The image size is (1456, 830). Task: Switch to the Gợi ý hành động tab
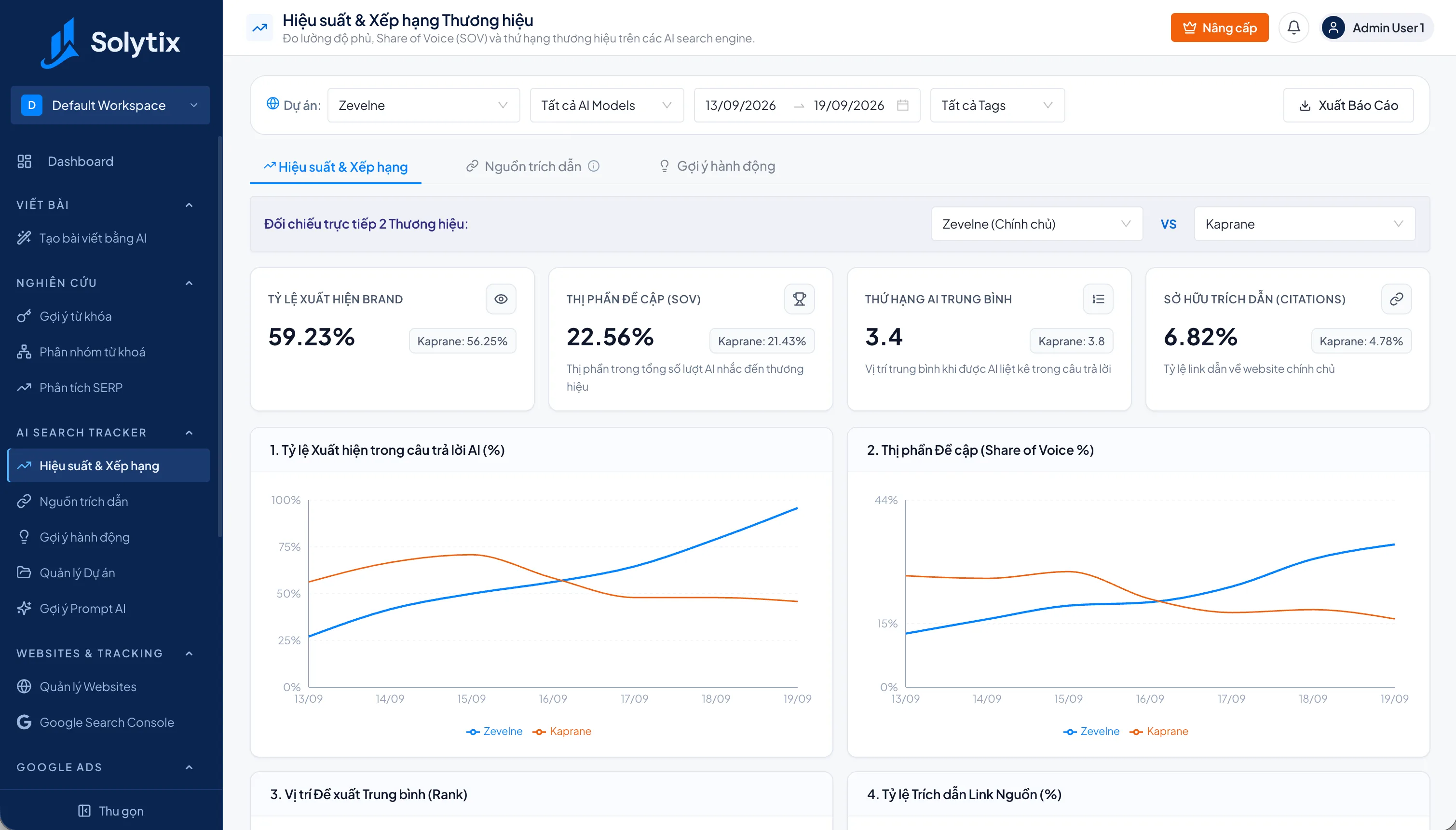pyautogui.click(x=717, y=166)
